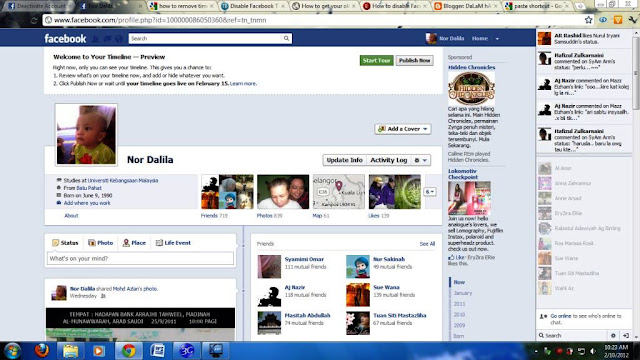Open Windows Start menu
The image size is (640, 360).
pyautogui.click(x=12, y=351)
